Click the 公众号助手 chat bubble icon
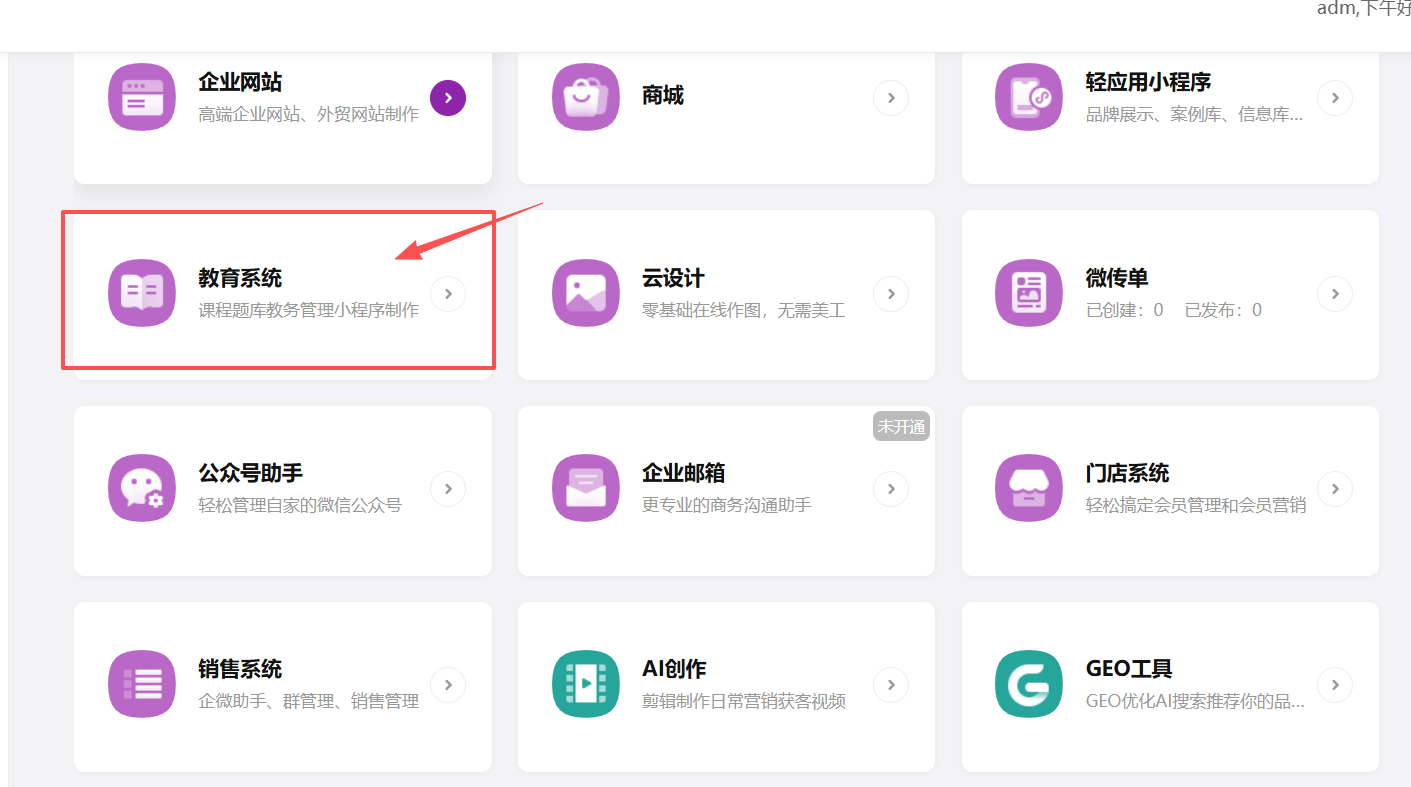1411x787 pixels. tap(142, 488)
